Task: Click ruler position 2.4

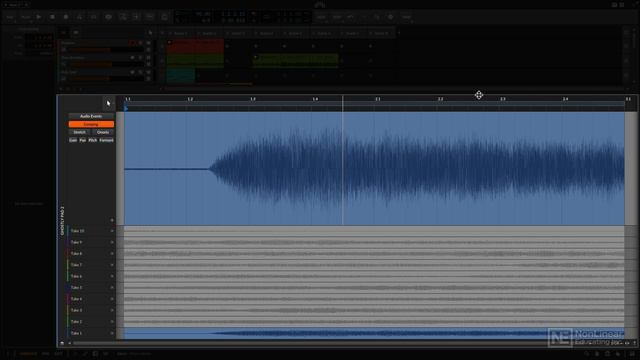Action: tap(565, 99)
